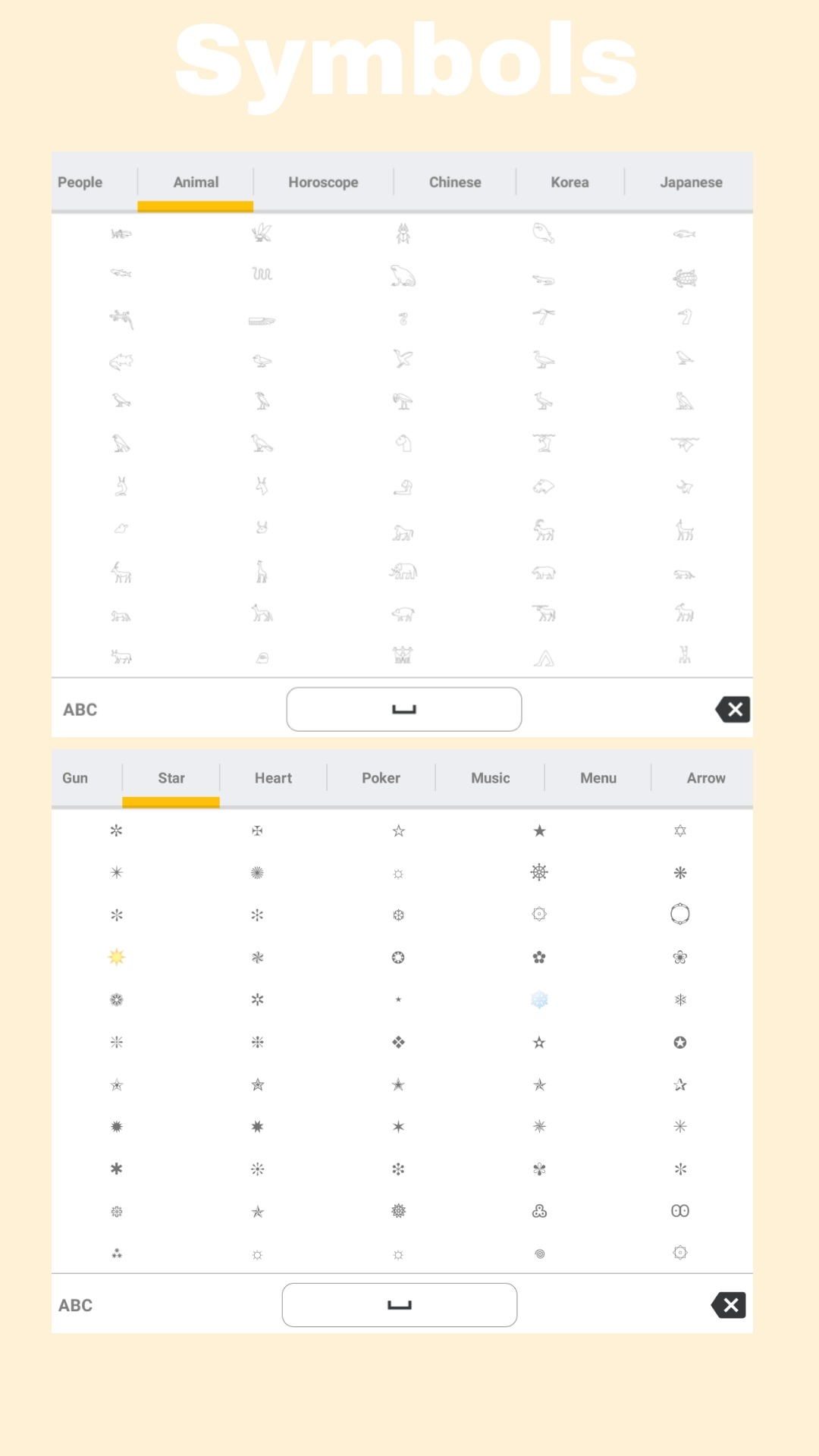Choose the white star in black circle

(680, 1042)
